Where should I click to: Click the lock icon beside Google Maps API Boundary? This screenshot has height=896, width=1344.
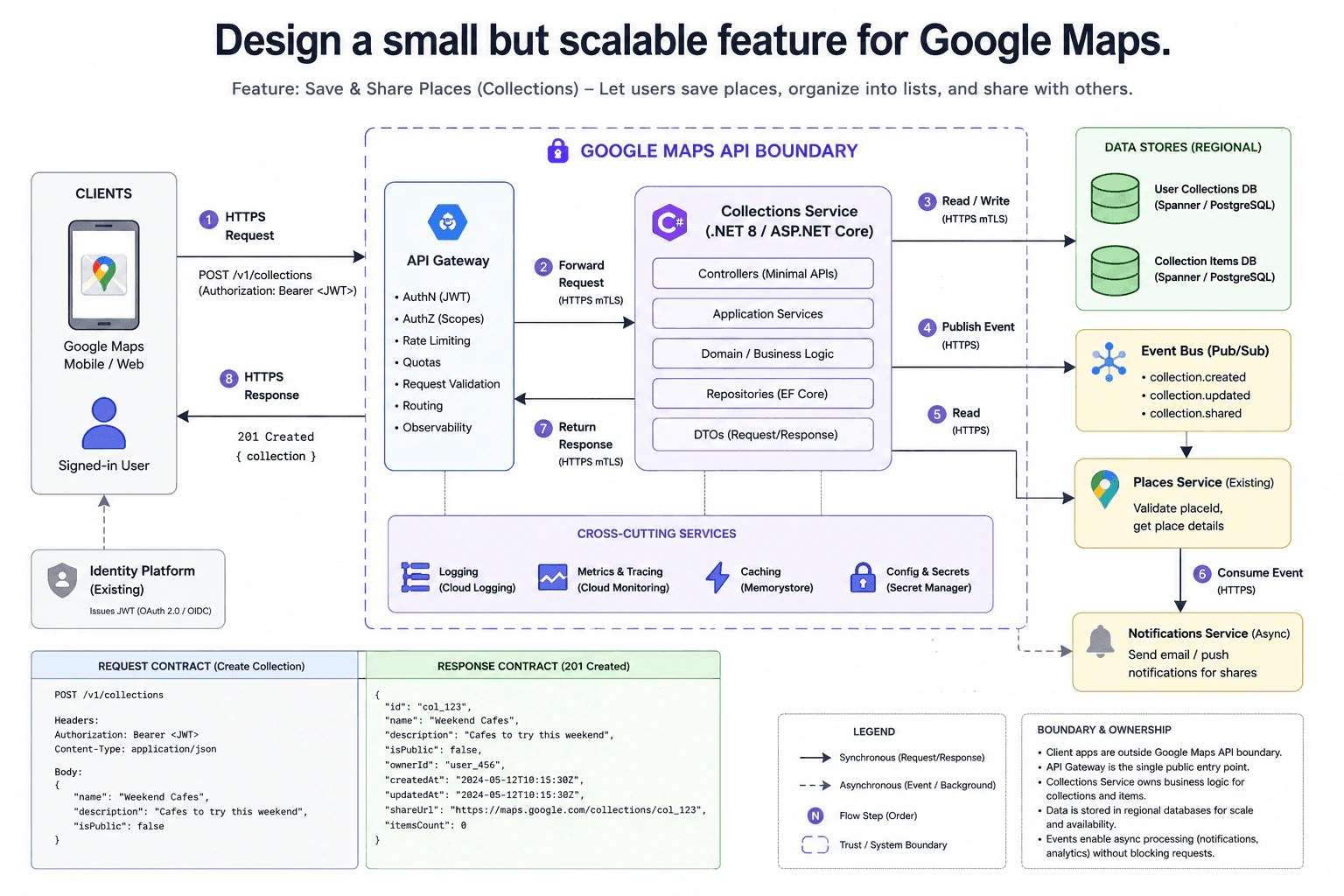(557, 150)
